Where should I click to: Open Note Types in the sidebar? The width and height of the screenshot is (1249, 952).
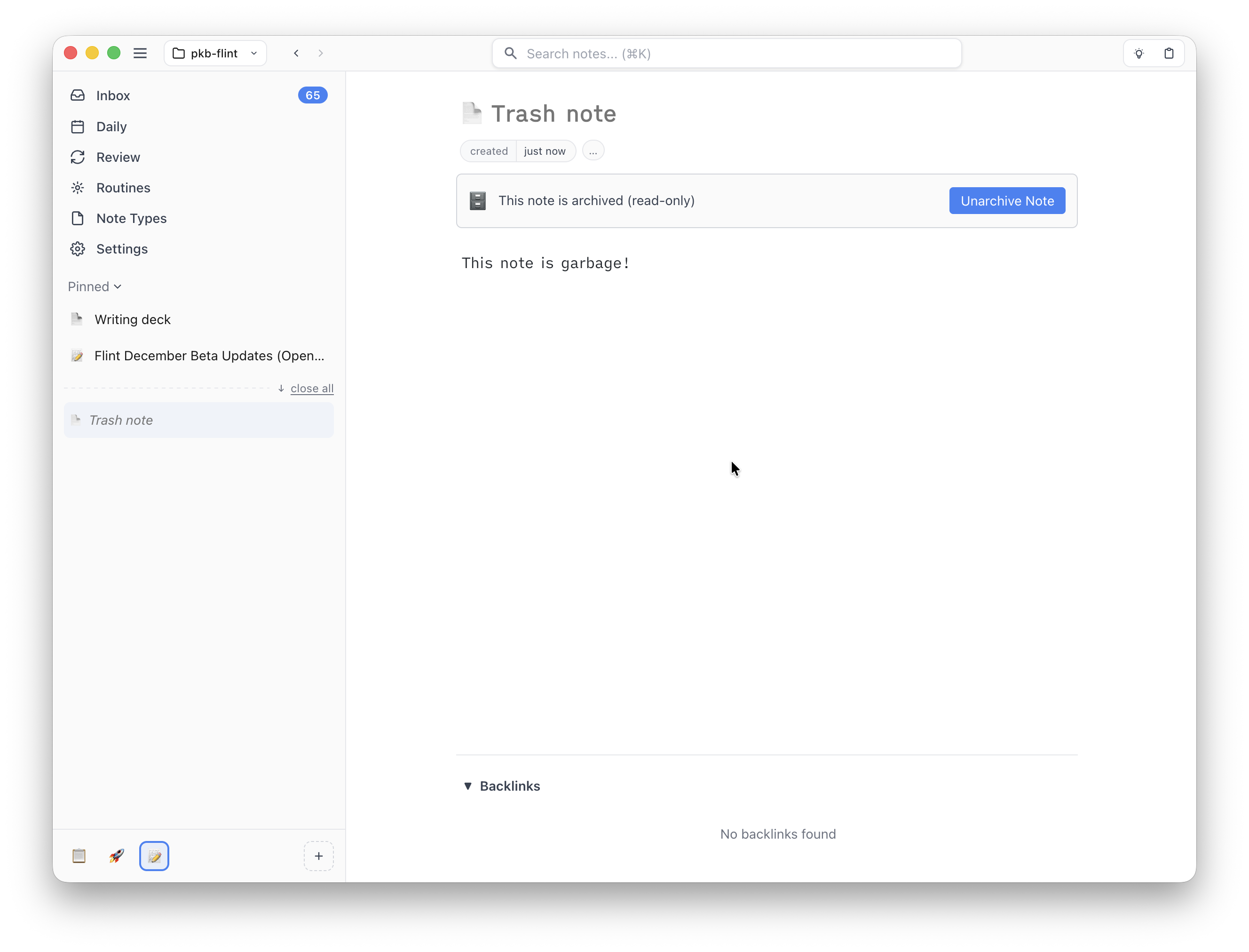pos(131,218)
